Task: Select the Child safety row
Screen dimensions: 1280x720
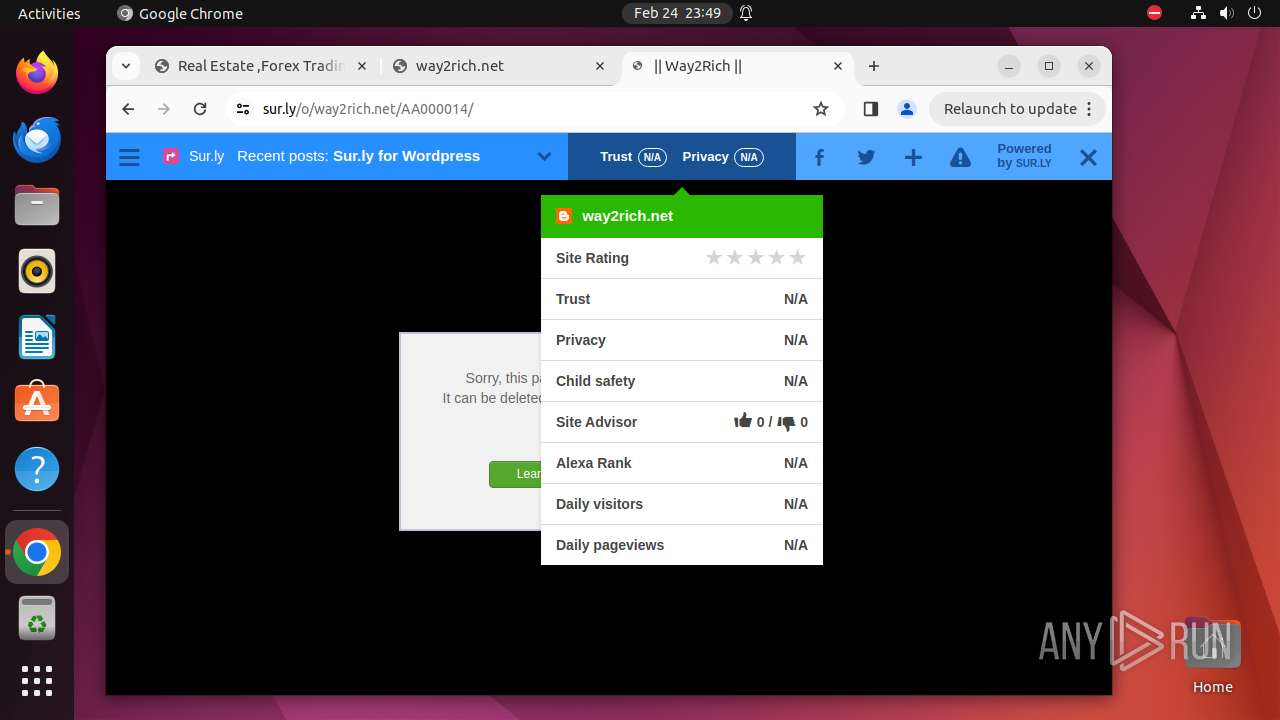Action: pyautogui.click(x=682, y=381)
